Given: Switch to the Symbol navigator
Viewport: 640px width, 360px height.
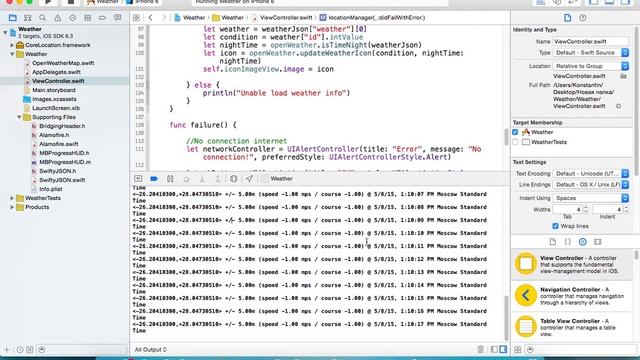Looking at the screenshot, I should (27, 18).
